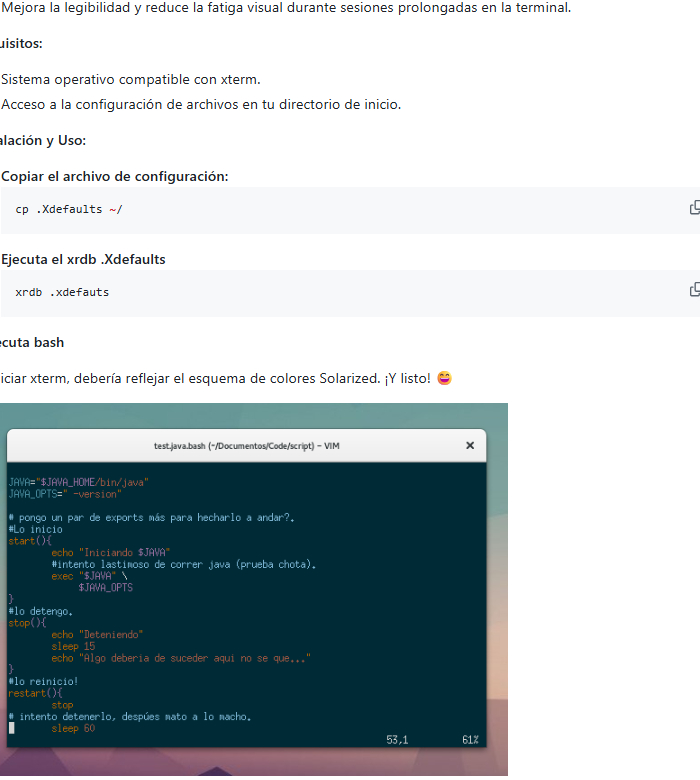The height and width of the screenshot is (780, 700).
Task: Copy the "cp .Xdefaults ~/" command
Action: click(x=694, y=208)
